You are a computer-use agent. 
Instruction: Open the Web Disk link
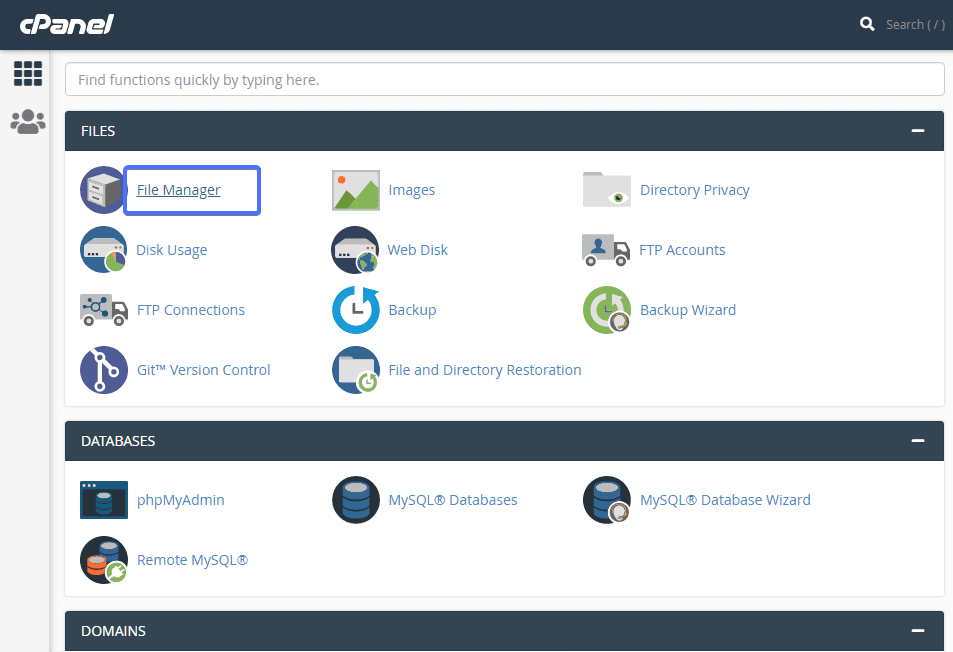[418, 250]
